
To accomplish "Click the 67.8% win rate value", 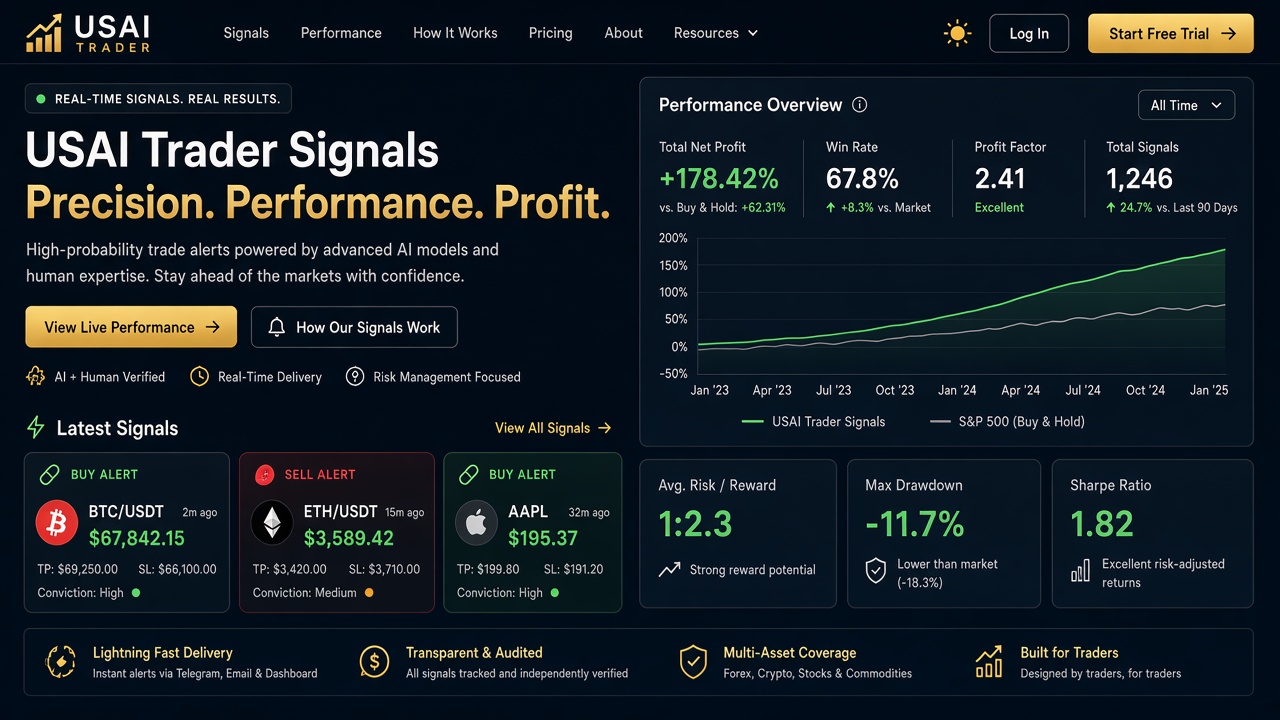I will tap(862, 179).
